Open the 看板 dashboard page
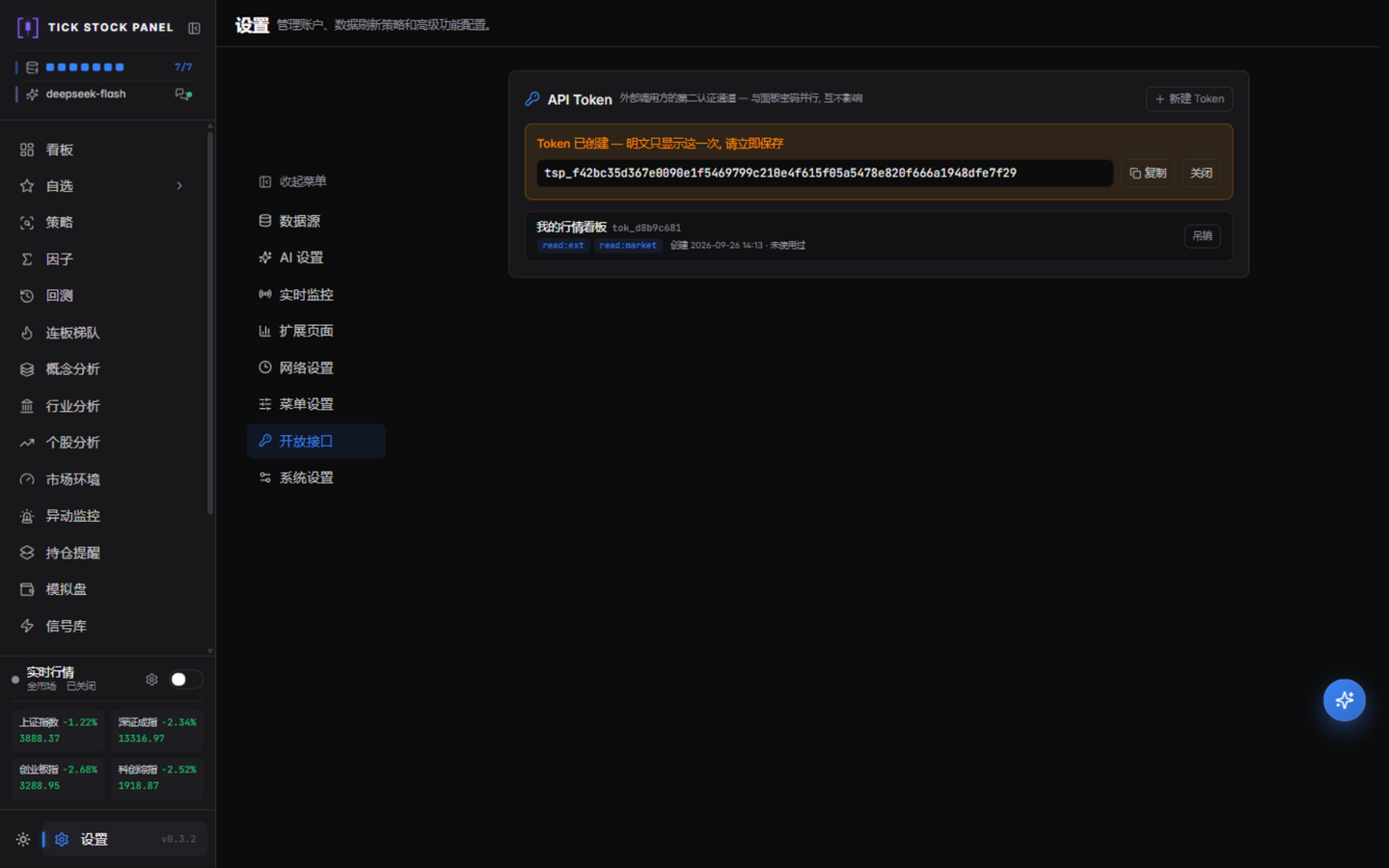The height and width of the screenshot is (868, 1389). [x=103, y=149]
